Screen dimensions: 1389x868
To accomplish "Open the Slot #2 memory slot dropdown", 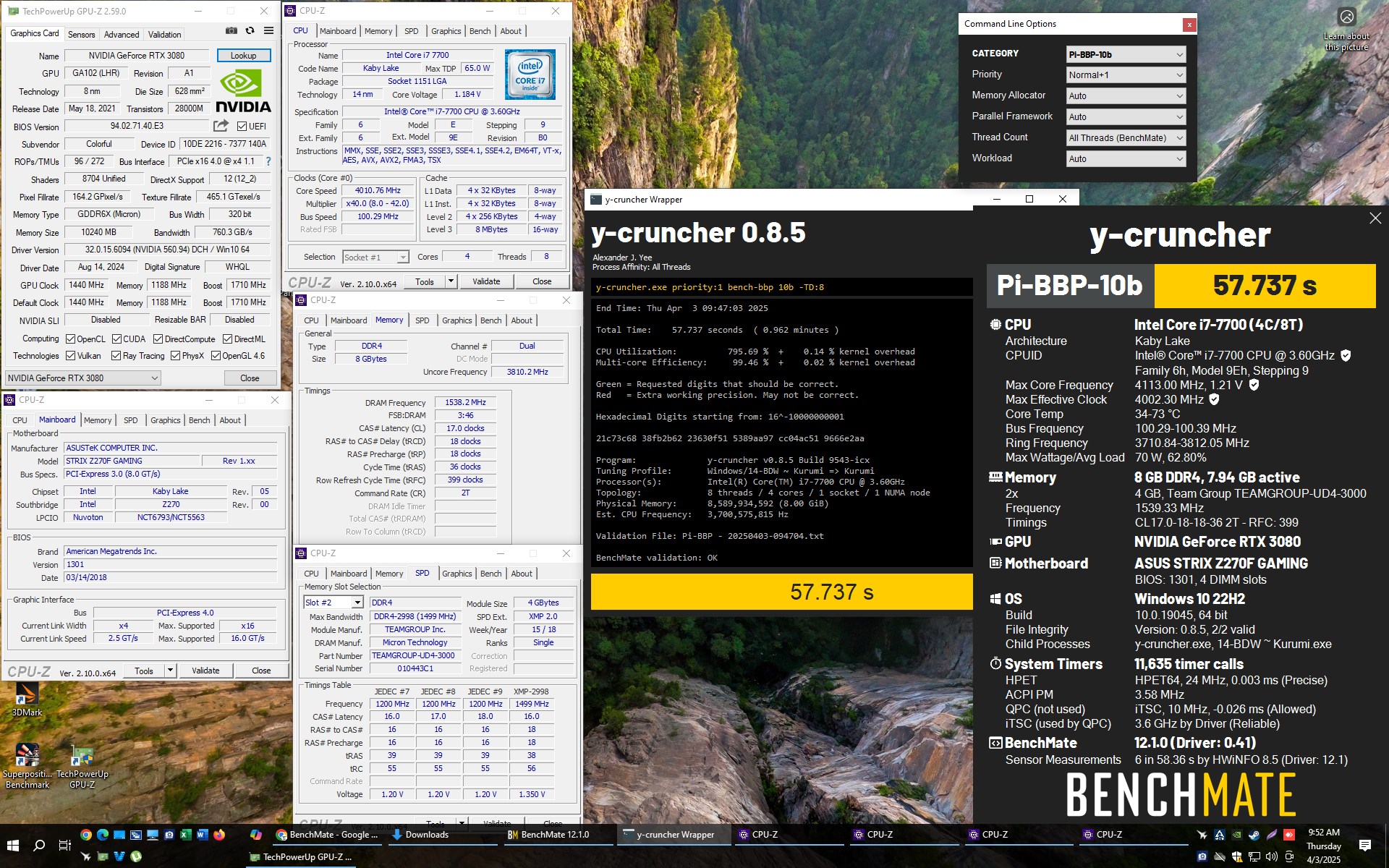I will [x=333, y=603].
